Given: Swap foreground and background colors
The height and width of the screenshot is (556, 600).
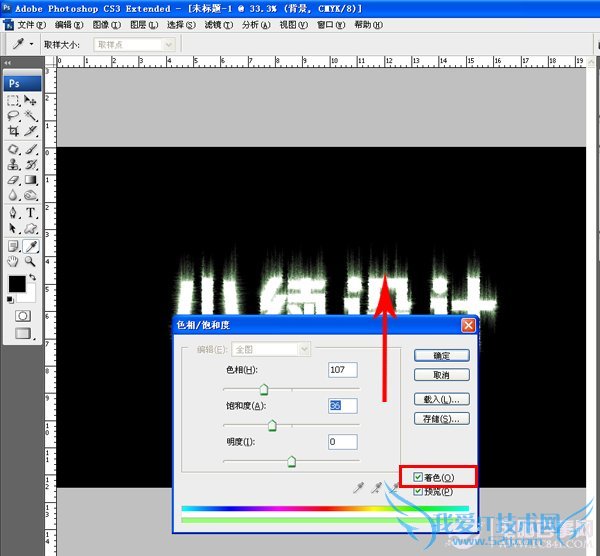Looking at the screenshot, I should tap(32, 277).
